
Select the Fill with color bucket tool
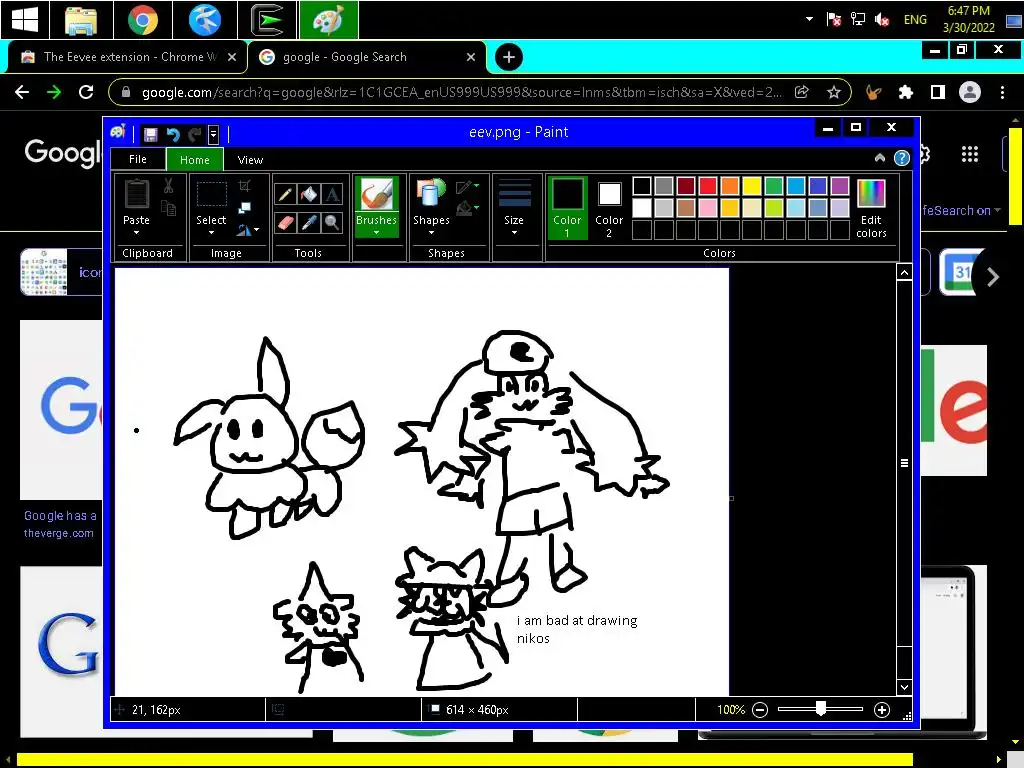(308, 194)
